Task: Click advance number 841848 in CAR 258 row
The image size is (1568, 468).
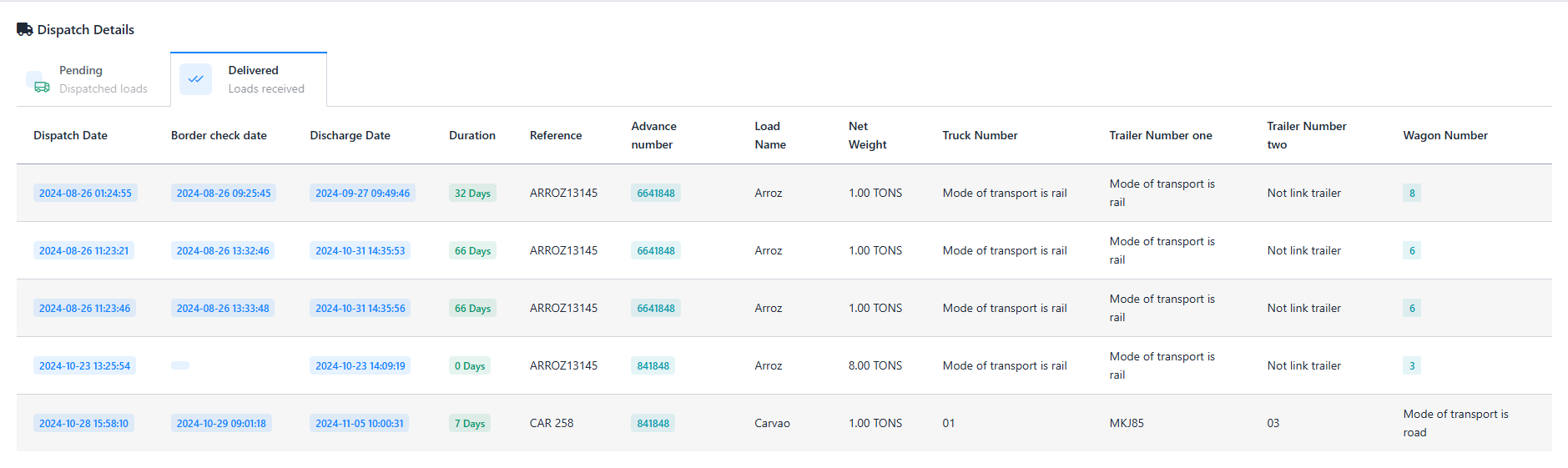Action: [653, 423]
